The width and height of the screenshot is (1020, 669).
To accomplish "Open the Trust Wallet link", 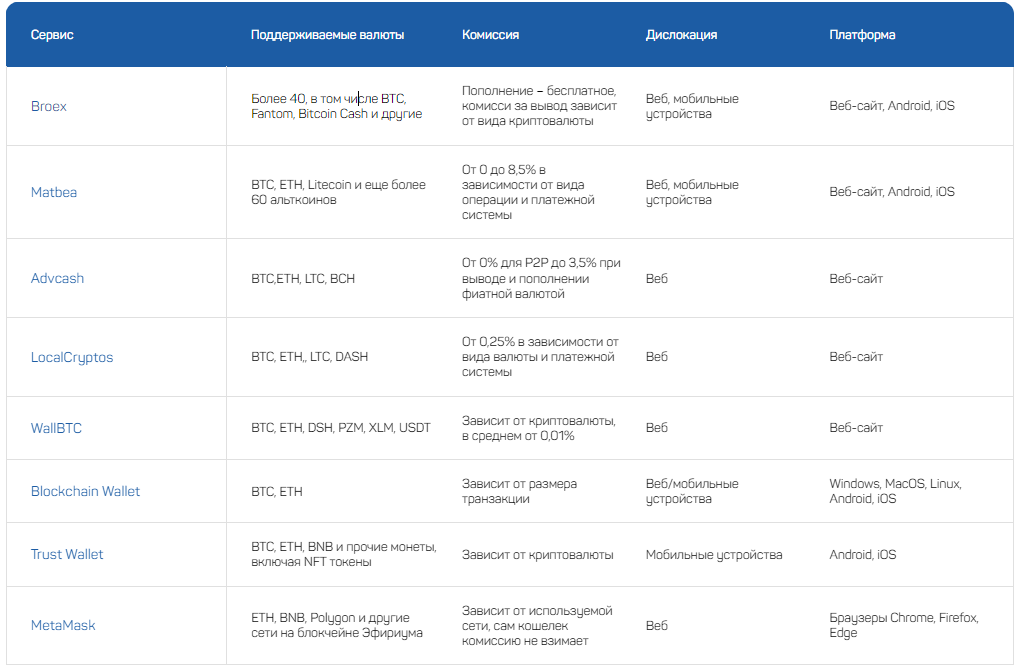I will (67, 554).
